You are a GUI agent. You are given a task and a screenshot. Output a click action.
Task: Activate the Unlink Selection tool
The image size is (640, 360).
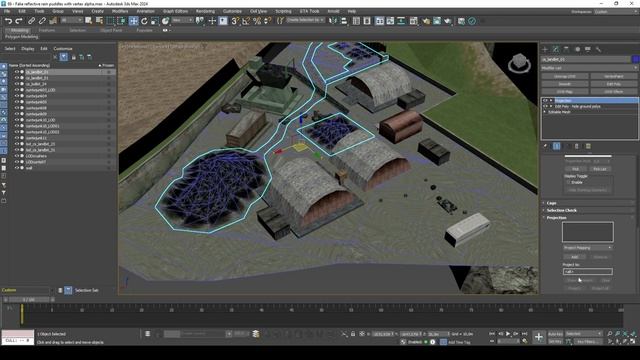click(42, 21)
